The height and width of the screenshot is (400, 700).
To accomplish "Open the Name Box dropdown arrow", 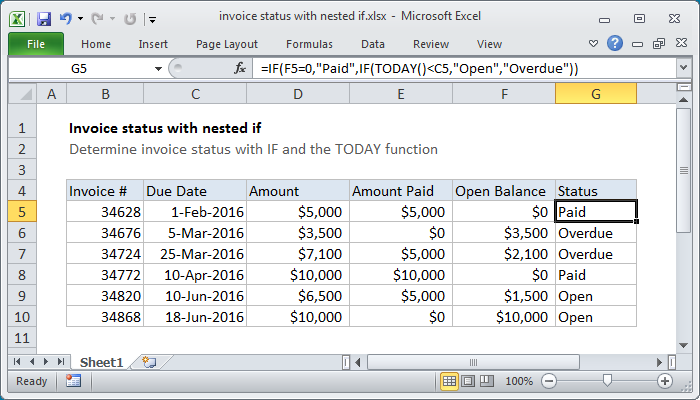I will [158, 68].
